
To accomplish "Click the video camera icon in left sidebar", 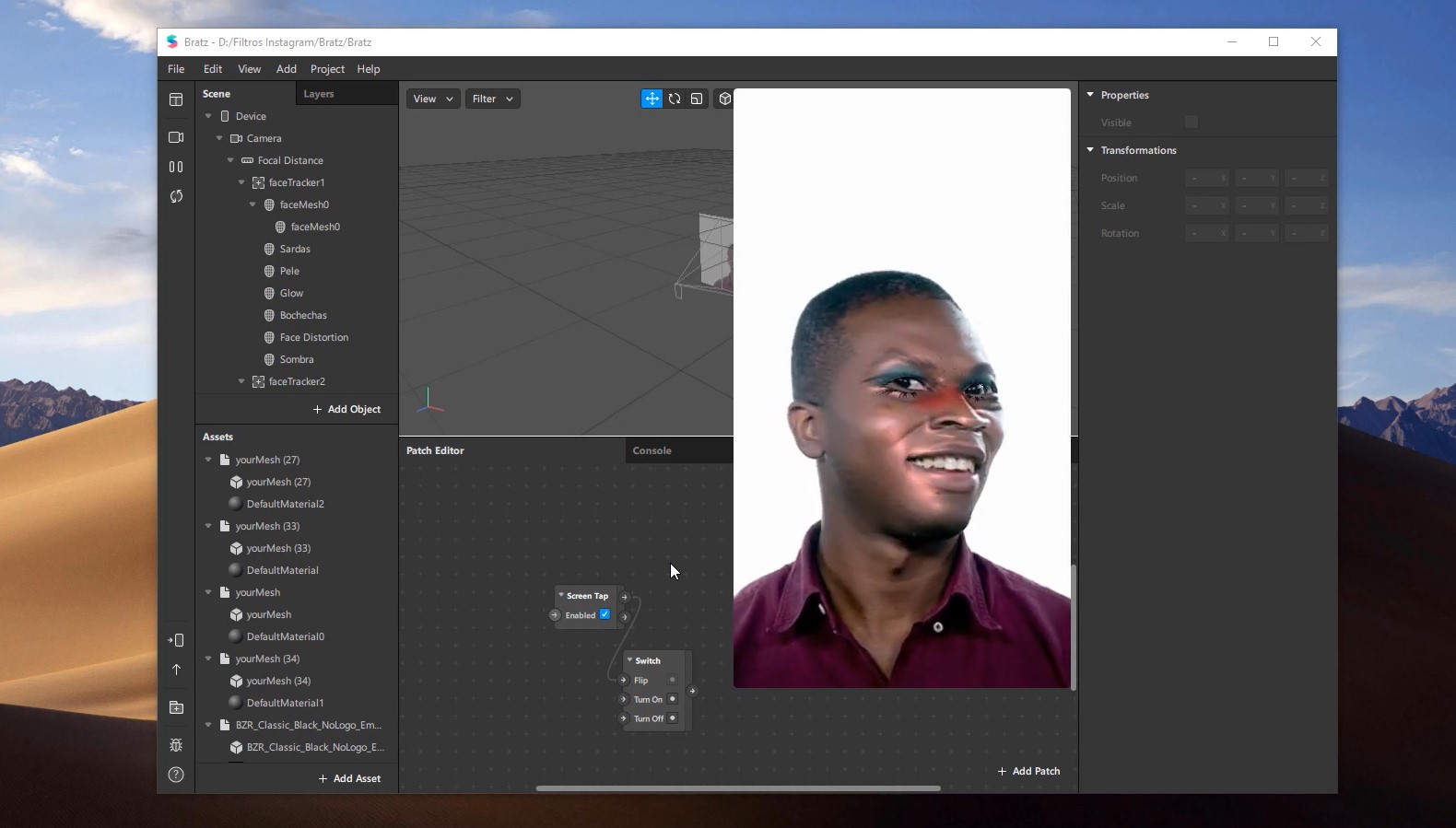I will coord(176,137).
